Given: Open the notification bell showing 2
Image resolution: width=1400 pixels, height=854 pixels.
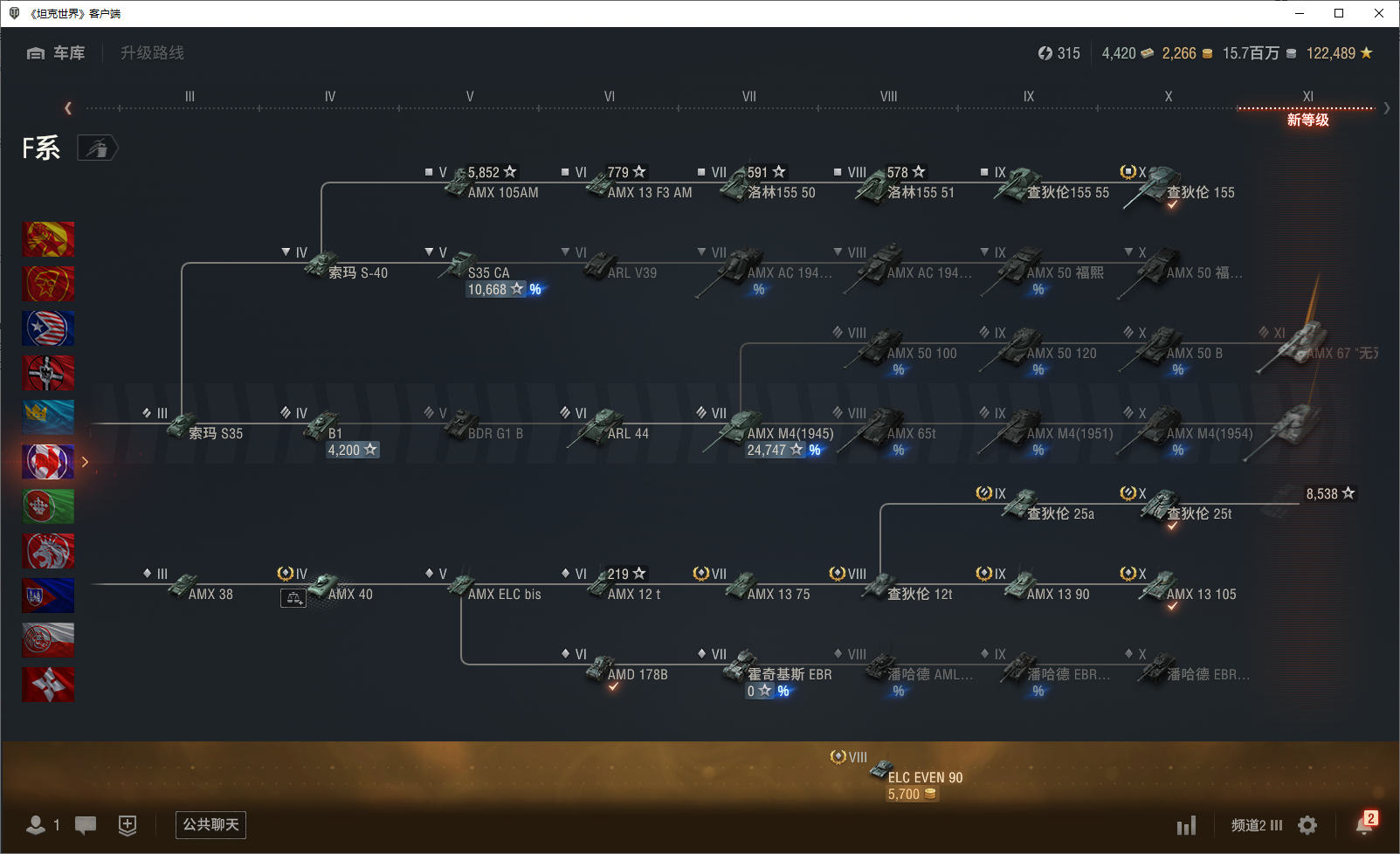Looking at the screenshot, I should point(1365,823).
